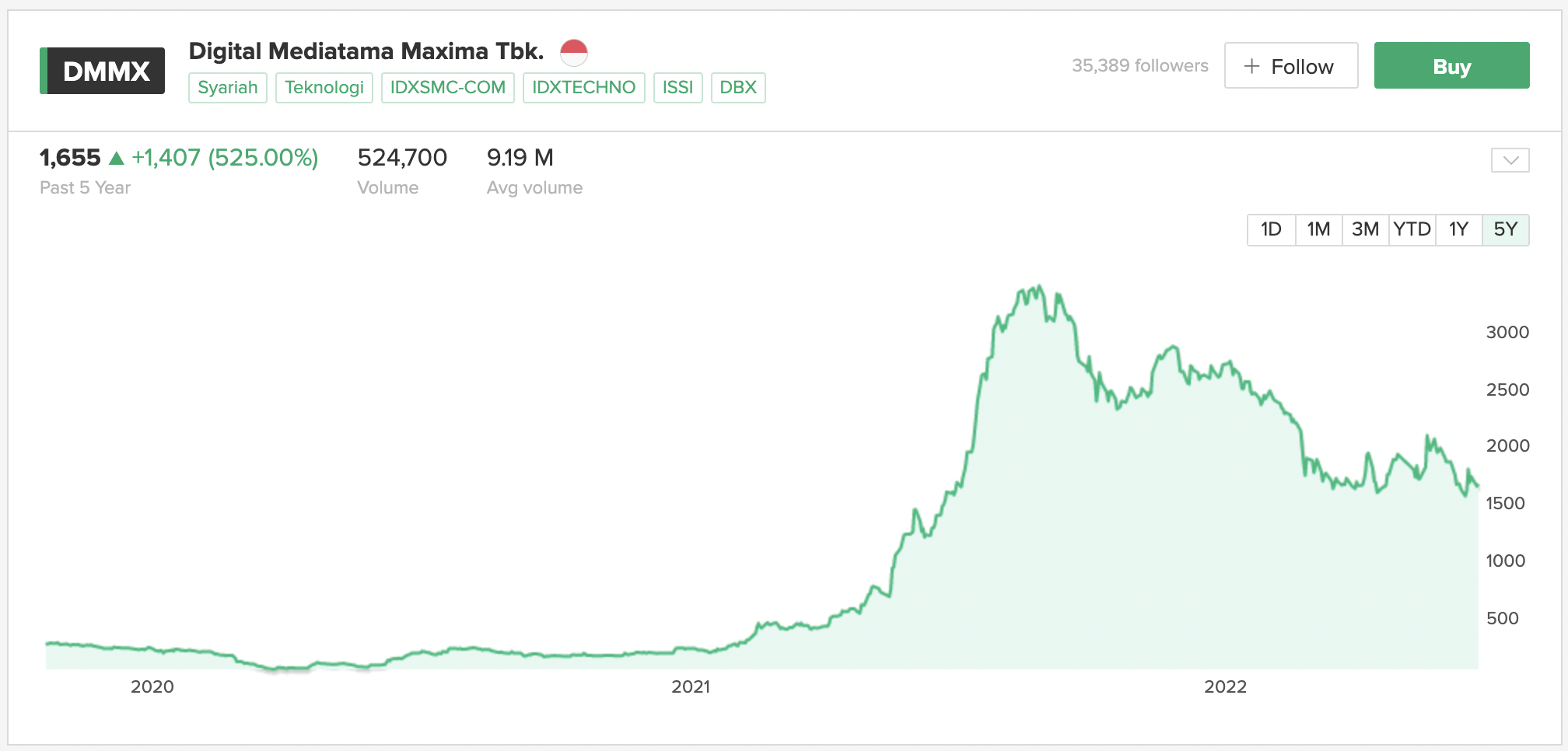
Task: Open the DBX board tag
Action: click(x=738, y=87)
